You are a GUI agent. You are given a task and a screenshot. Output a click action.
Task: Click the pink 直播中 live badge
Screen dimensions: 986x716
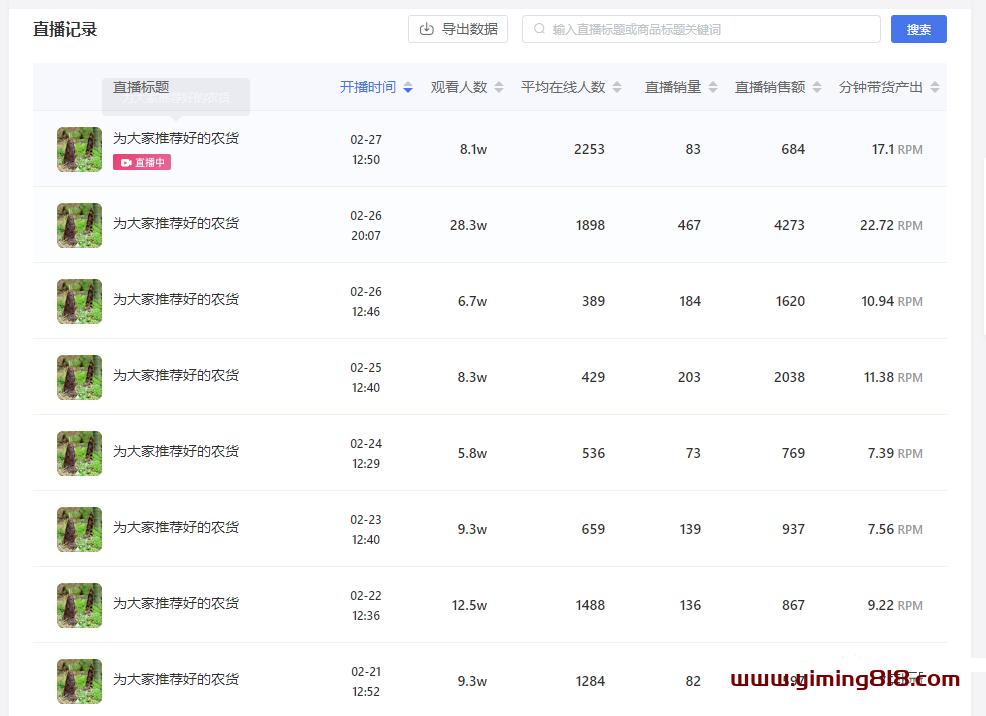(x=142, y=162)
